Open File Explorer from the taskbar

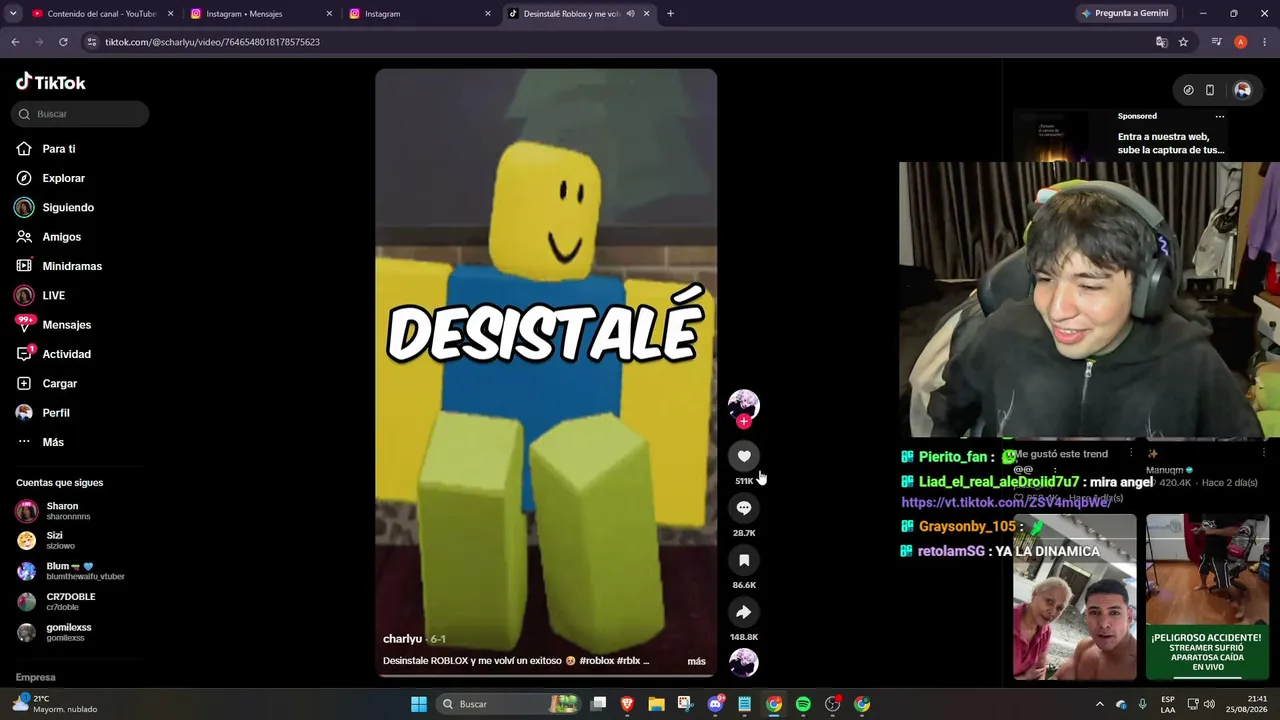pyautogui.click(x=656, y=704)
